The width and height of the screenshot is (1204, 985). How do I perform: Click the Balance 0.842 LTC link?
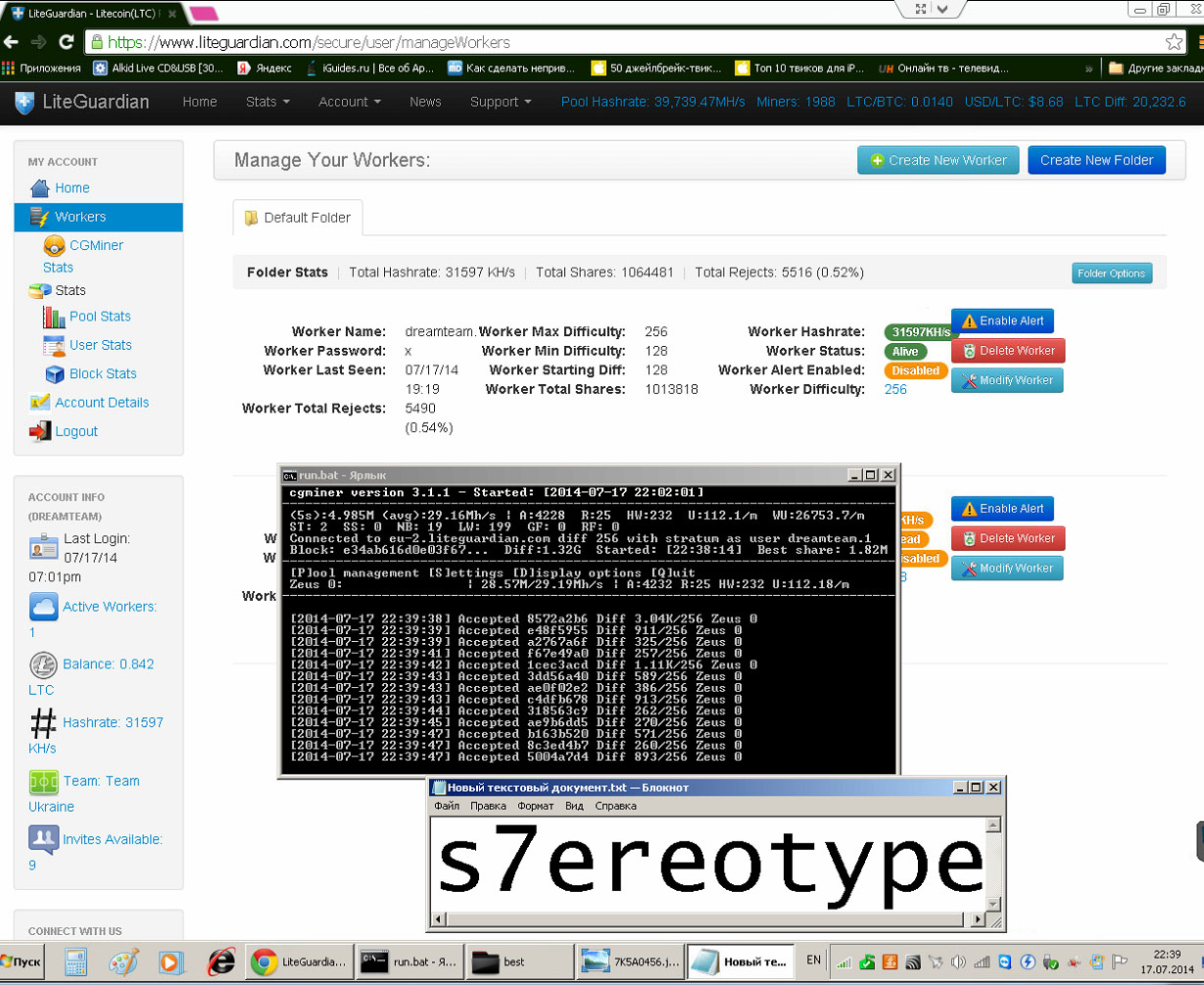tap(91, 675)
